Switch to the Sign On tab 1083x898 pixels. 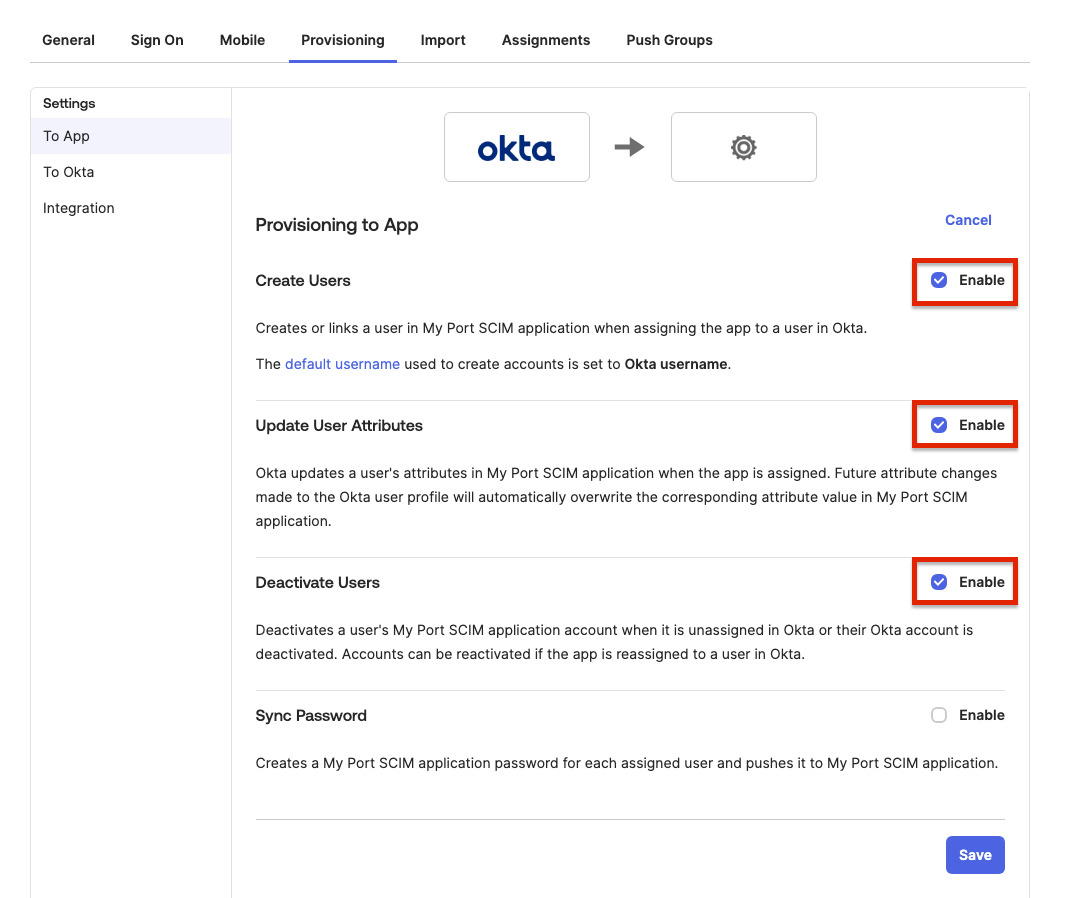[x=157, y=40]
